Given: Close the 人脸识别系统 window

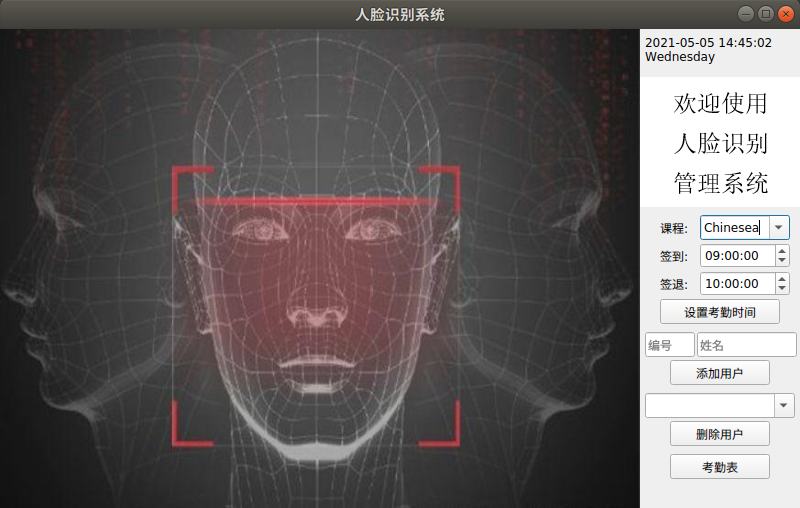Looking at the screenshot, I should 786,14.
